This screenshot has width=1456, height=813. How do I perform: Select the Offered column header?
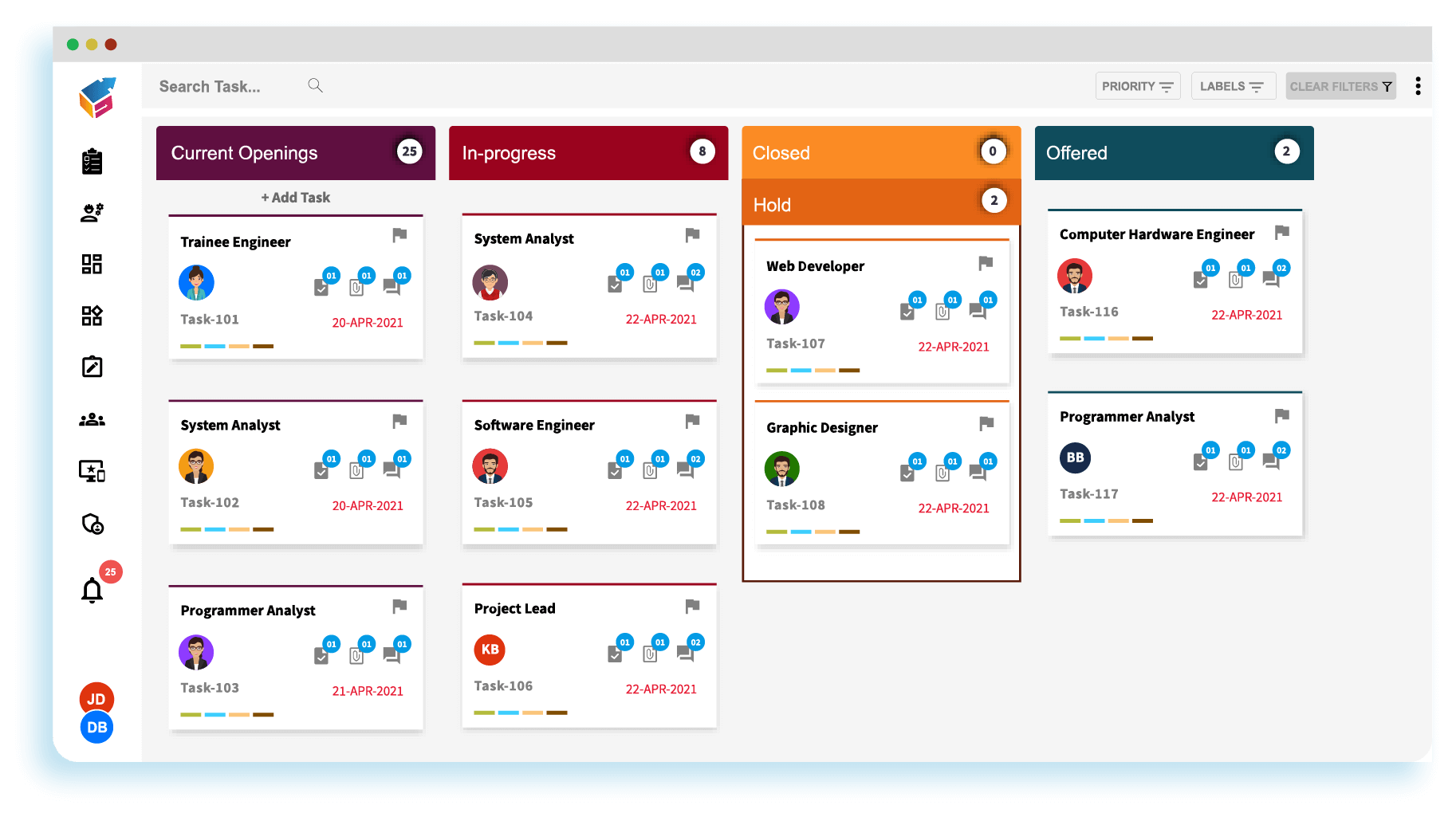click(1174, 153)
